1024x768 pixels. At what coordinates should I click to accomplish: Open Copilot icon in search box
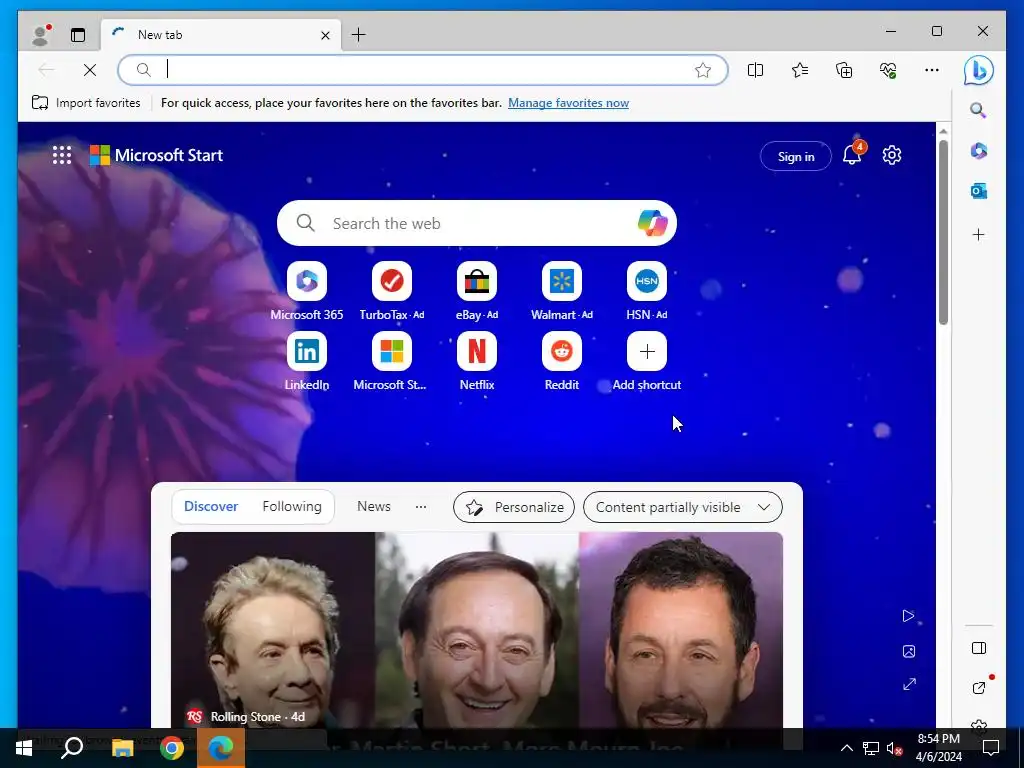pos(652,223)
